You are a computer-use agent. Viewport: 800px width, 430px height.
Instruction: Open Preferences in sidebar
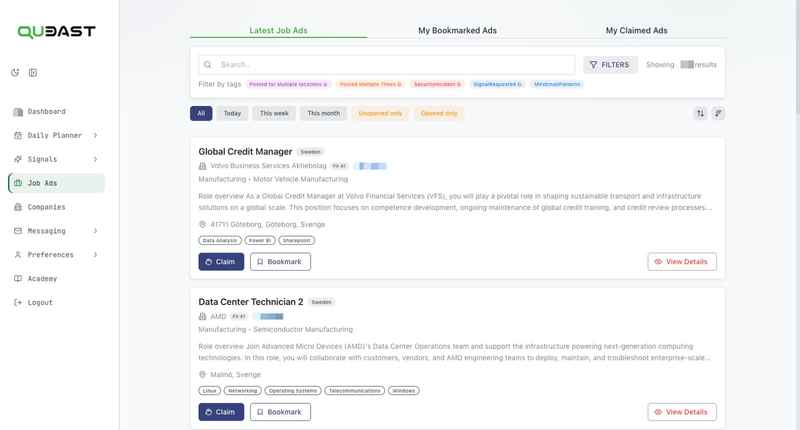click(56, 255)
